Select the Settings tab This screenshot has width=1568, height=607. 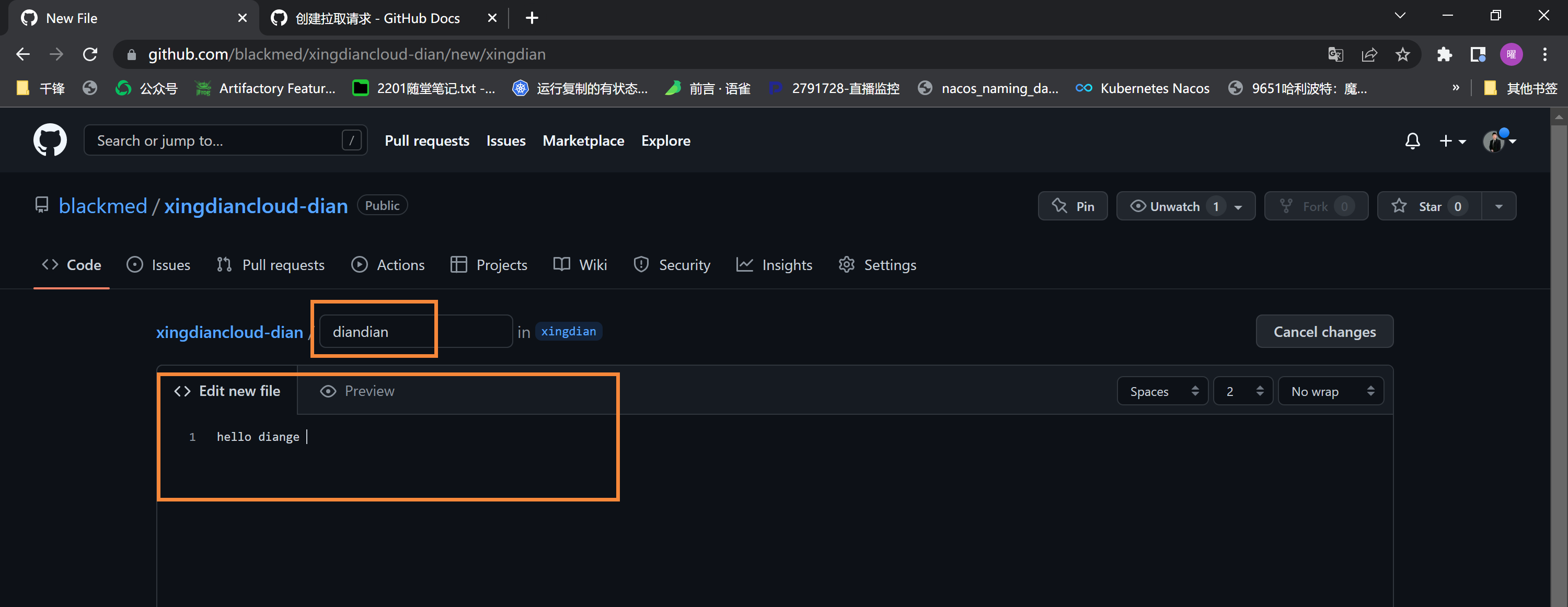(x=877, y=264)
